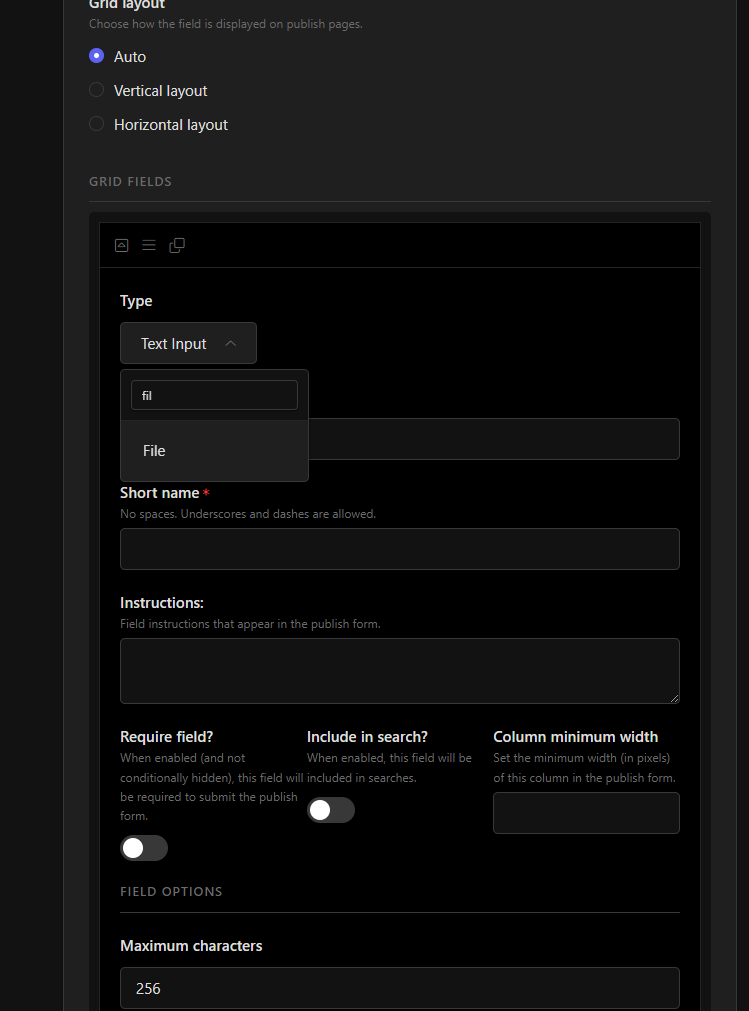Grab the Instructions textarea resize handle
The width and height of the screenshot is (749, 1011).
(x=674, y=698)
